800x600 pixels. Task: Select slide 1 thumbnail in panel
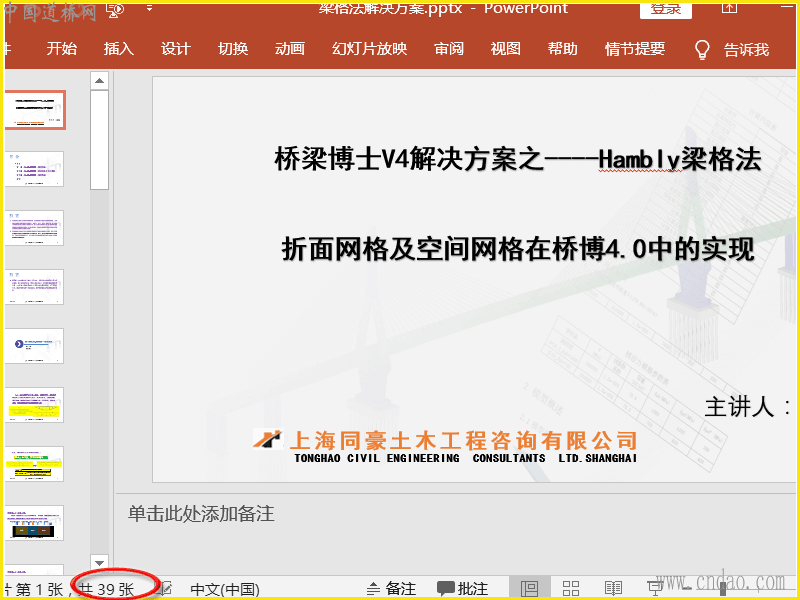(x=35, y=110)
